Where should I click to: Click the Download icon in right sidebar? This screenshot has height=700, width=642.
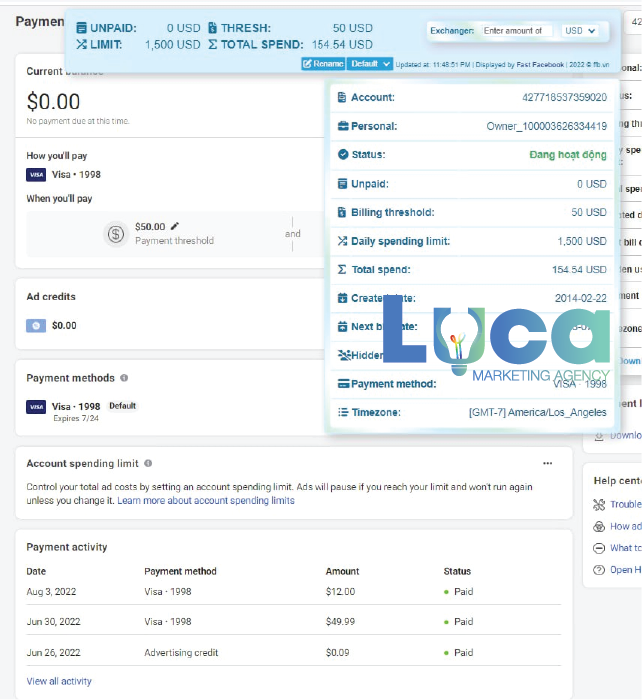coord(599,436)
